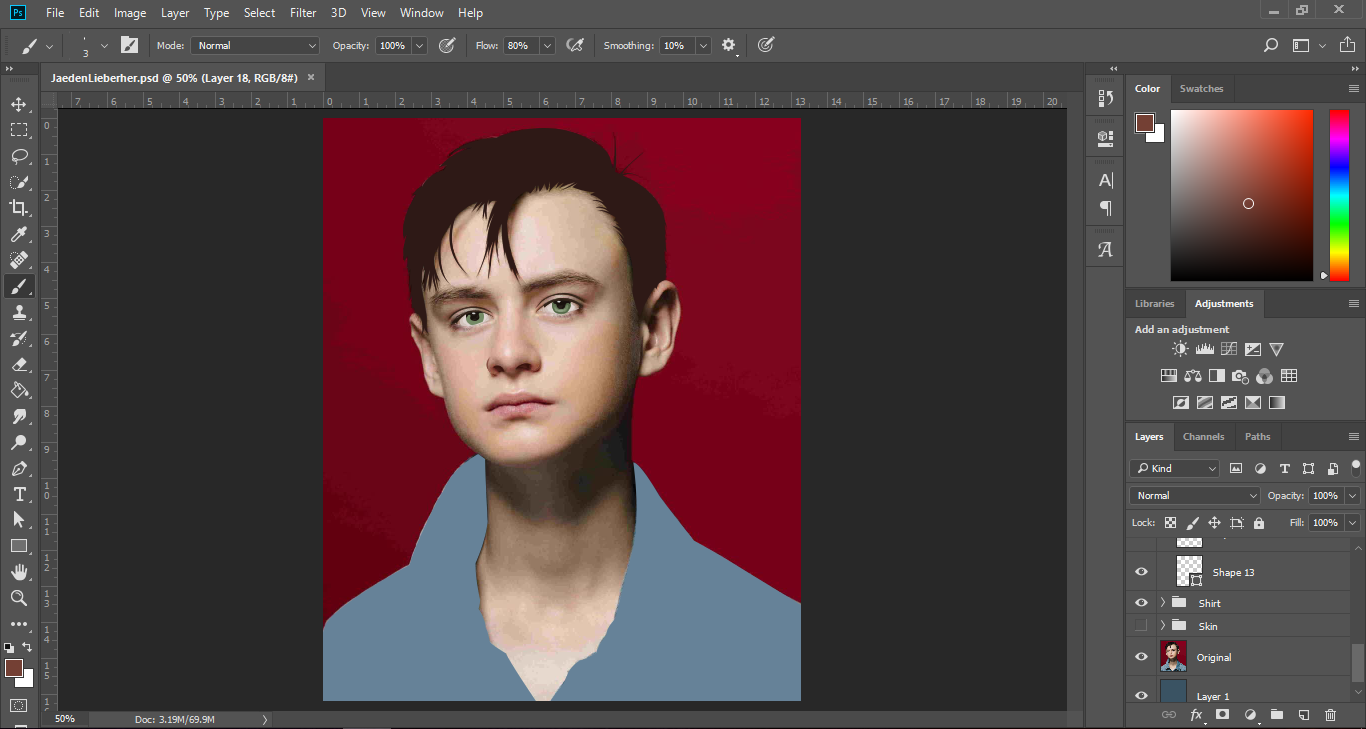The width and height of the screenshot is (1366, 729).
Task: Add a Photo Filter adjustment
Action: [x=1241, y=376]
